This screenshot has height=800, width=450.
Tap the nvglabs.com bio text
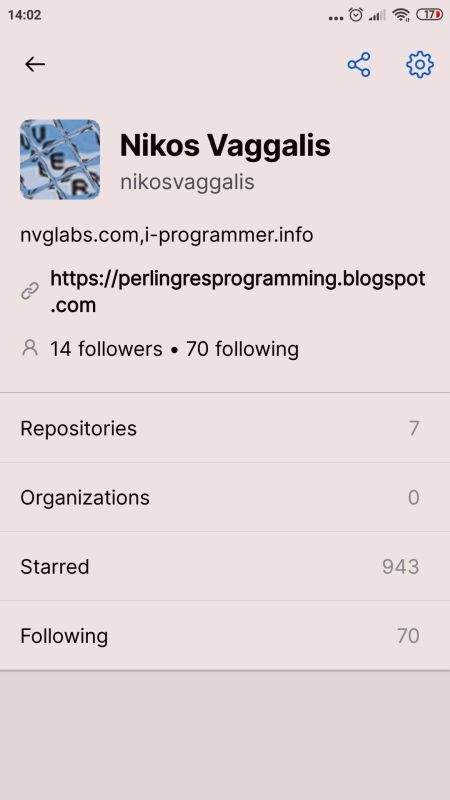(166, 235)
